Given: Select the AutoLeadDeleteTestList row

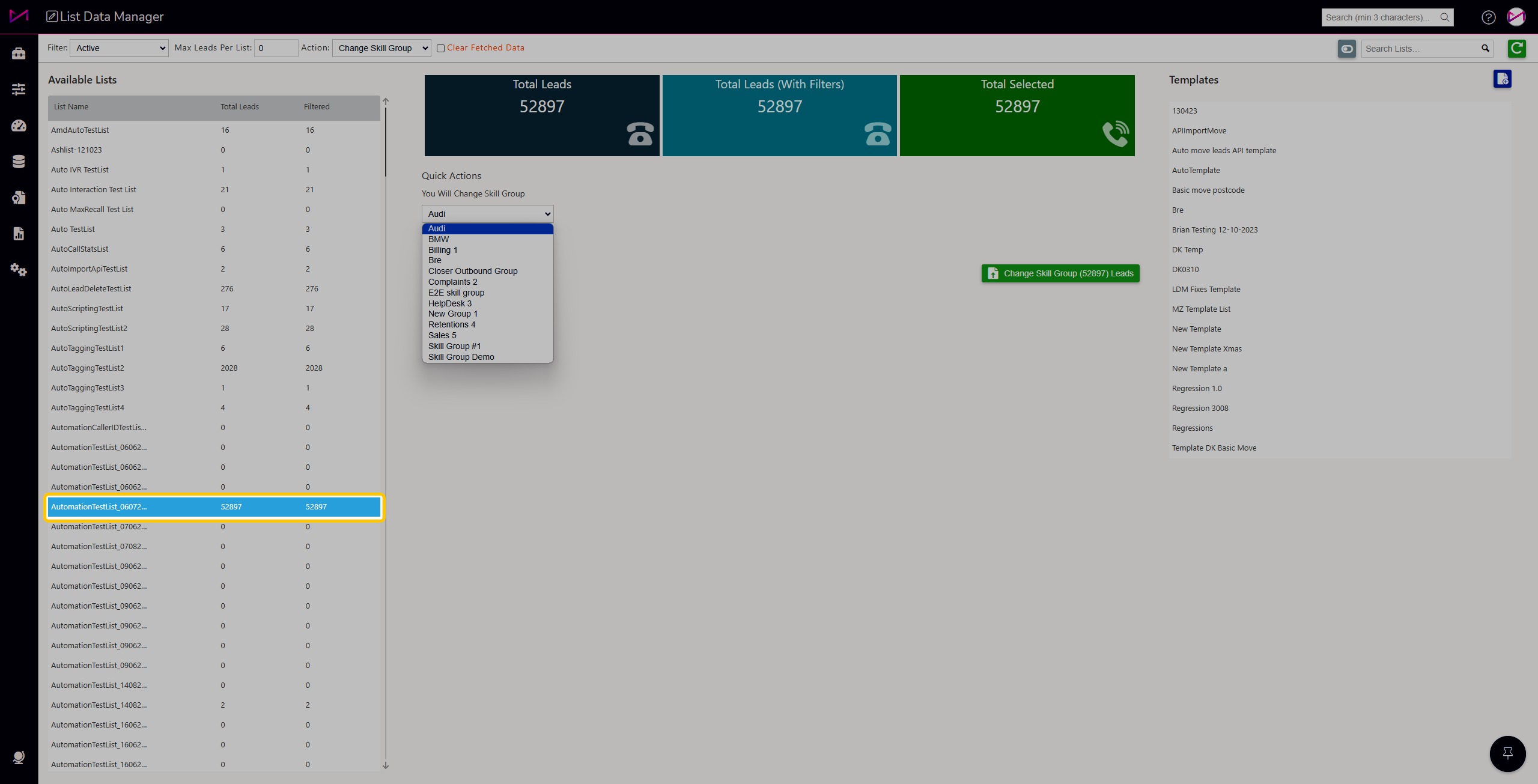Looking at the screenshot, I should pos(214,289).
